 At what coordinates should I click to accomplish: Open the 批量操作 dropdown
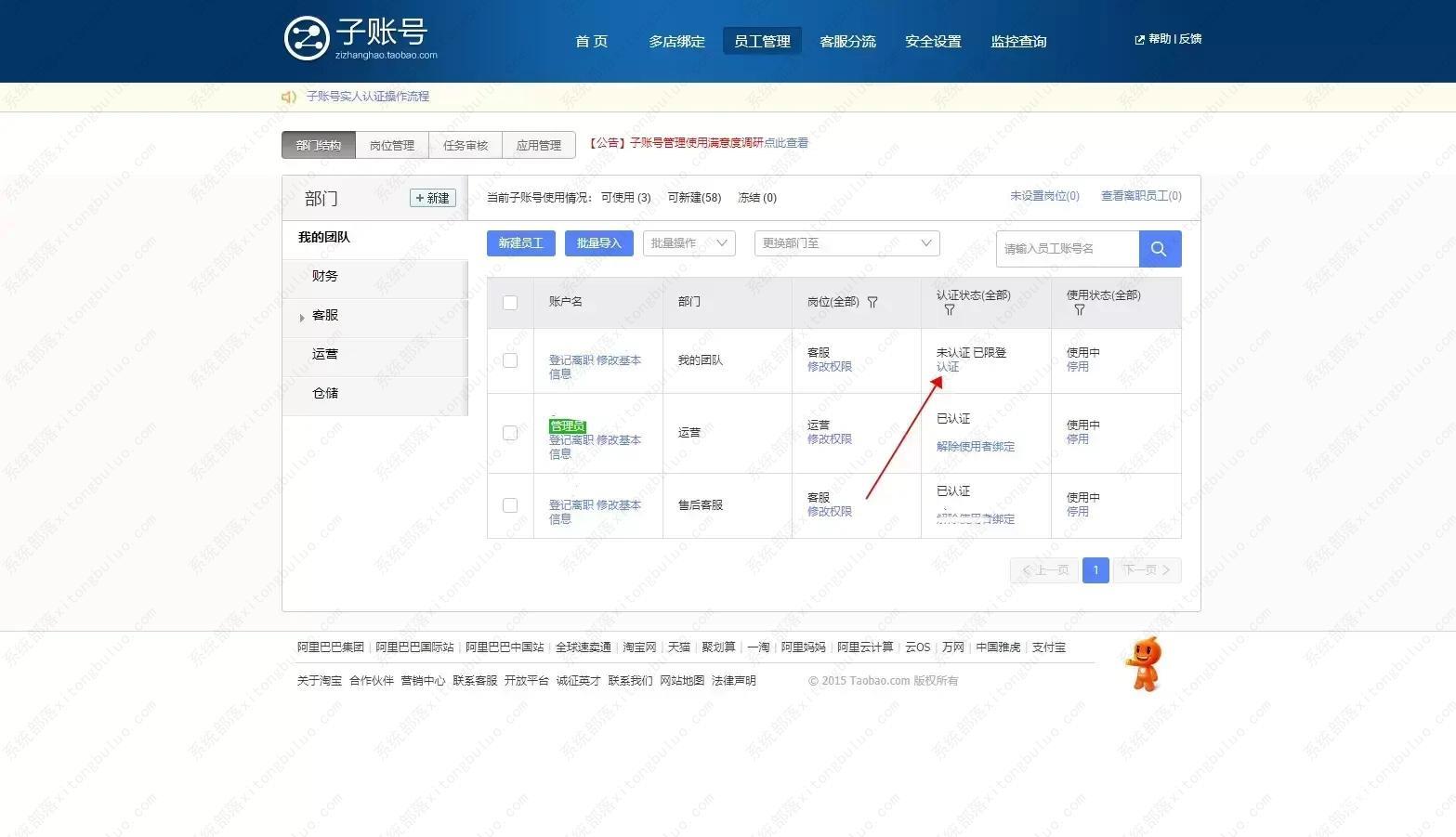click(x=689, y=243)
